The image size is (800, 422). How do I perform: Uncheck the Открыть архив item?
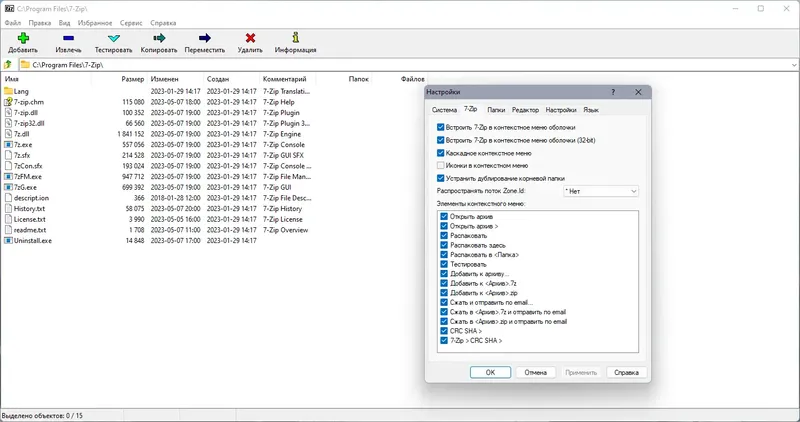[x=444, y=216]
